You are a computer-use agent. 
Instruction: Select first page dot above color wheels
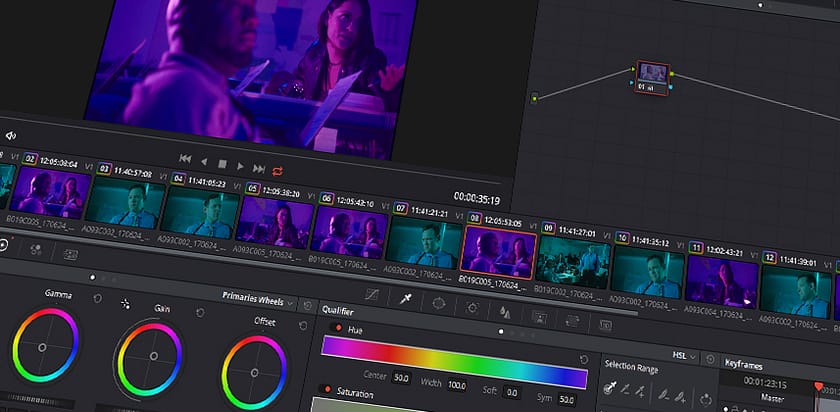(x=92, y=277)
